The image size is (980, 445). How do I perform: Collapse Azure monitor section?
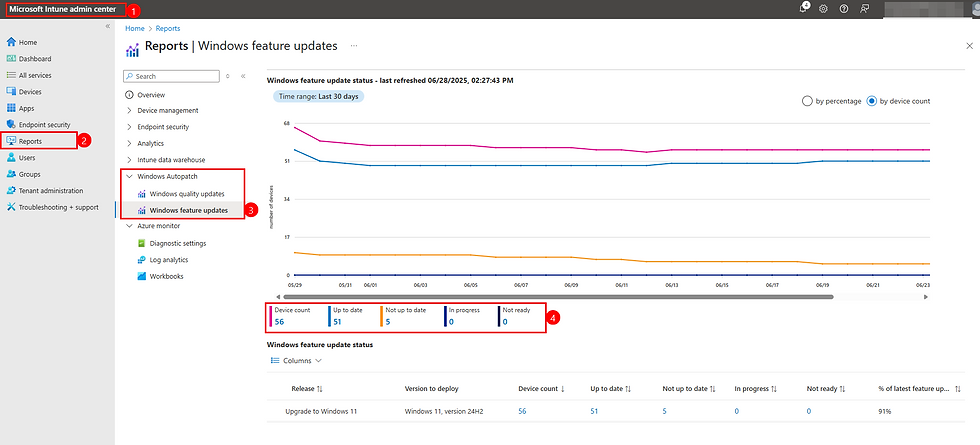(159, 226)
